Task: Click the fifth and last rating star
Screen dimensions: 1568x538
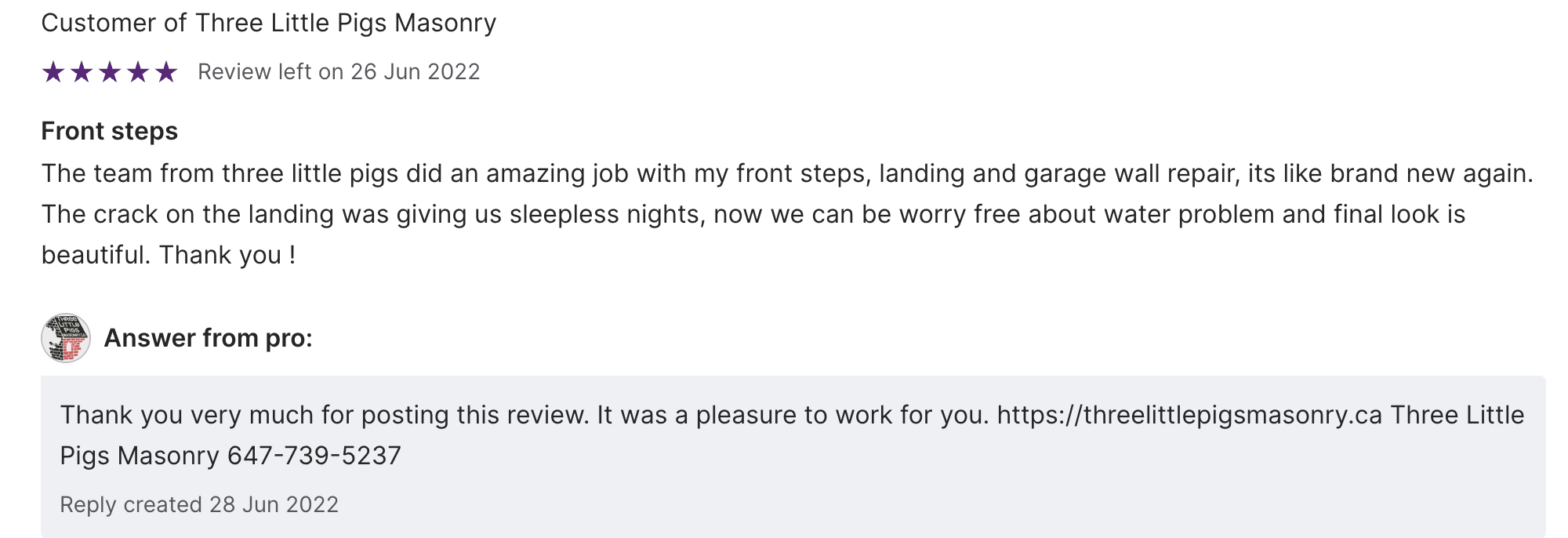Action: (x=166, y=72)
